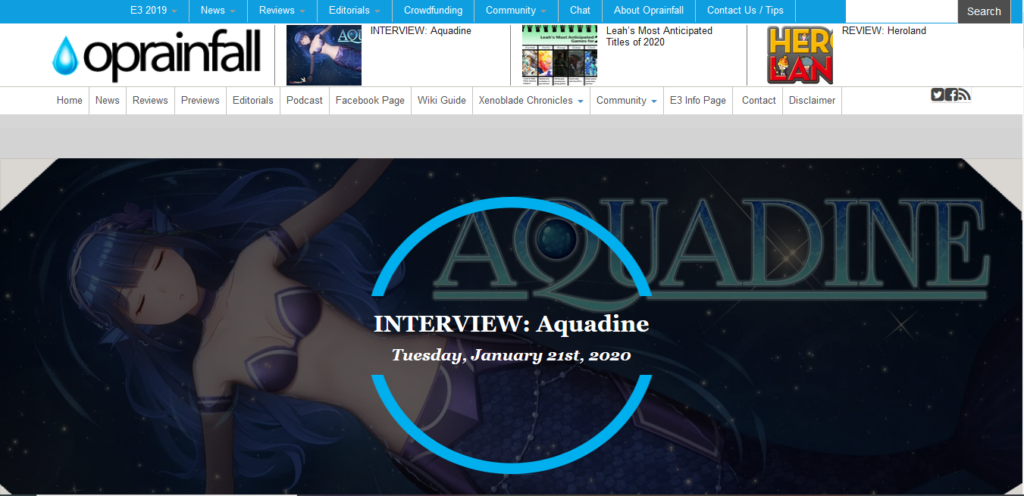The image size is (1024, 496).
Task: Open Chat in top bar
Action: coord(580,10)
